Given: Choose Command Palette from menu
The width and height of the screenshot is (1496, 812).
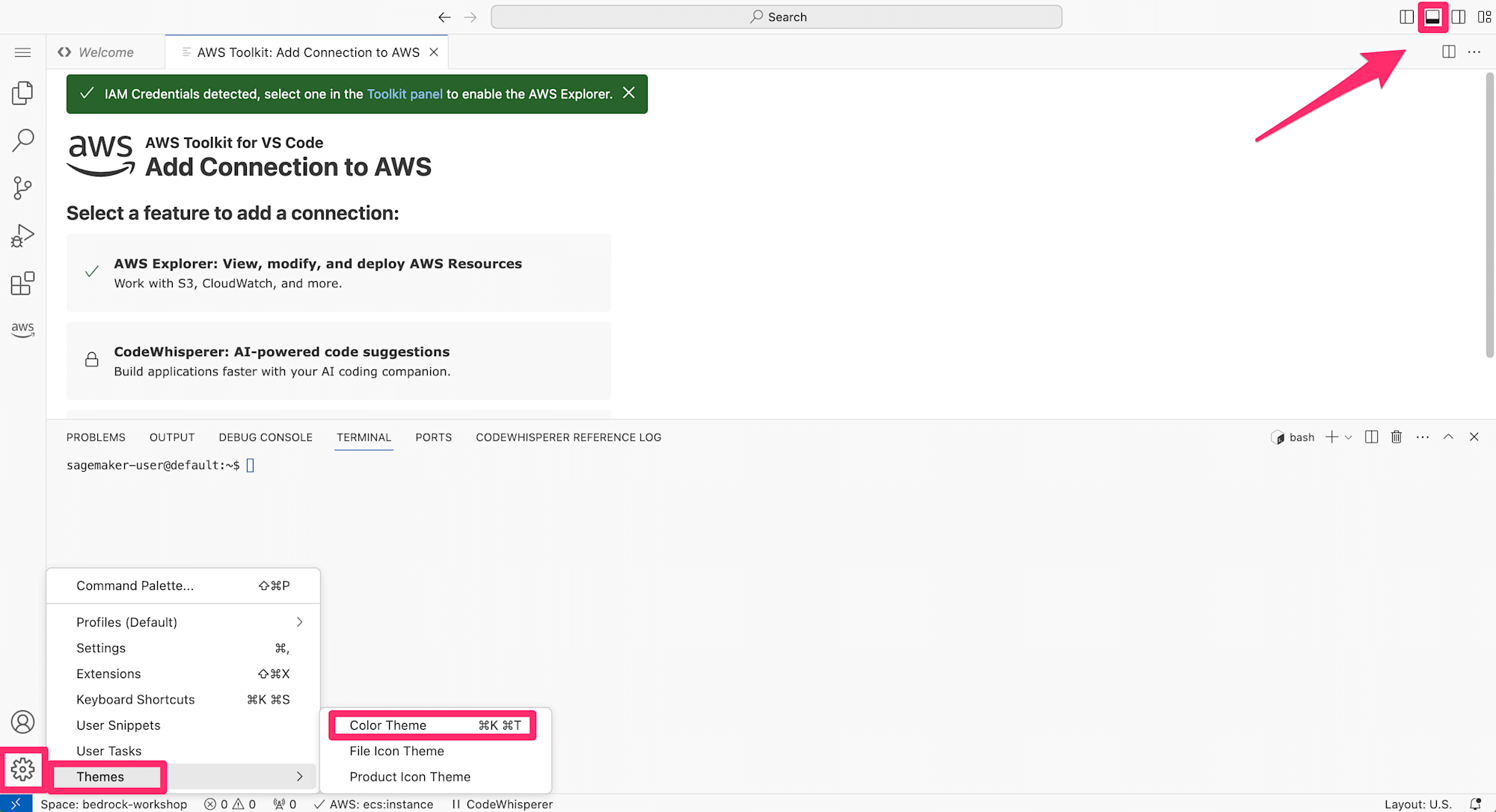Looking at the screenshot, I should point(183,585).
